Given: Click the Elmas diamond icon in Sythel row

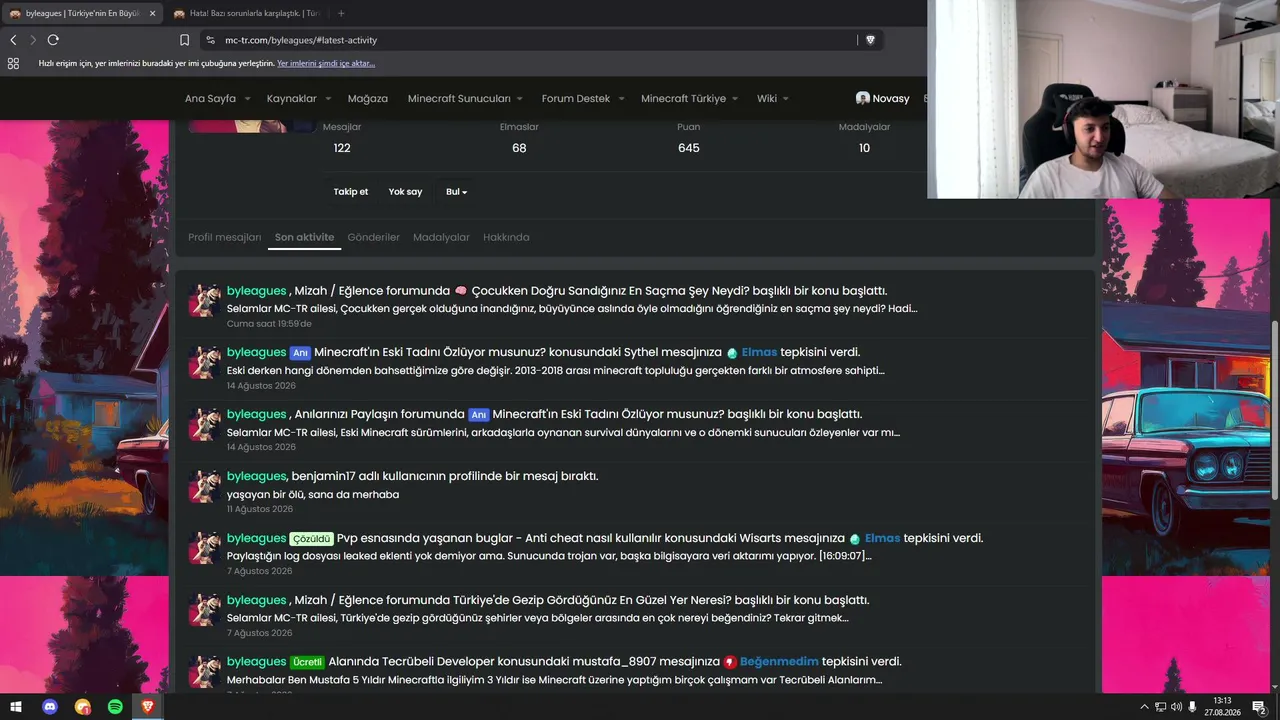Looking at the screenshot, I should [x=732, y=353].
